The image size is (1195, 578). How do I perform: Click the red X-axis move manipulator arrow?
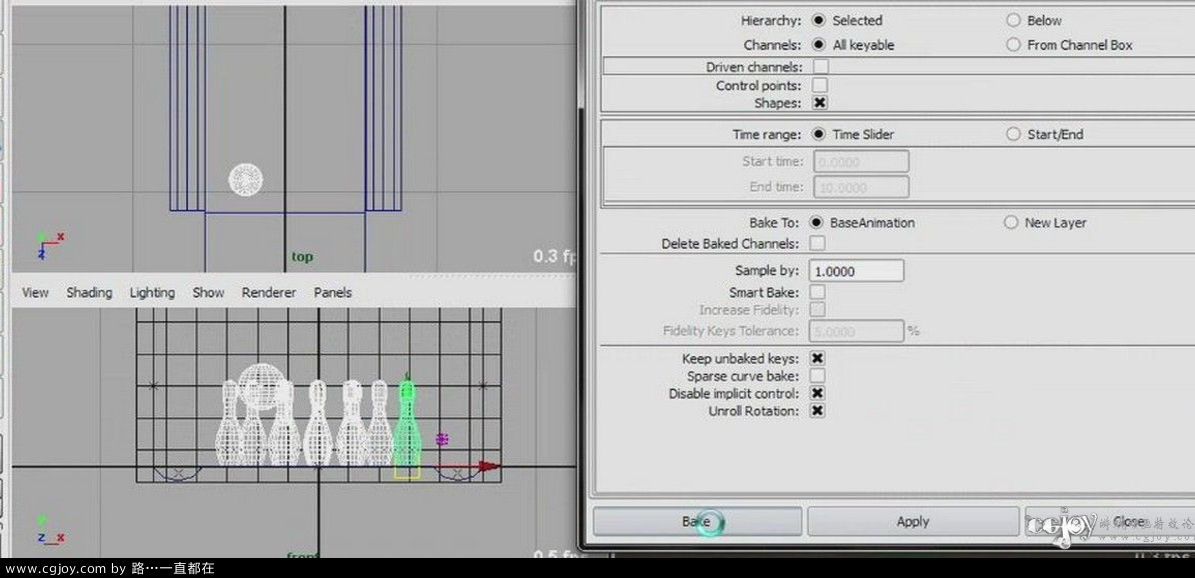[x=487, y=466]
